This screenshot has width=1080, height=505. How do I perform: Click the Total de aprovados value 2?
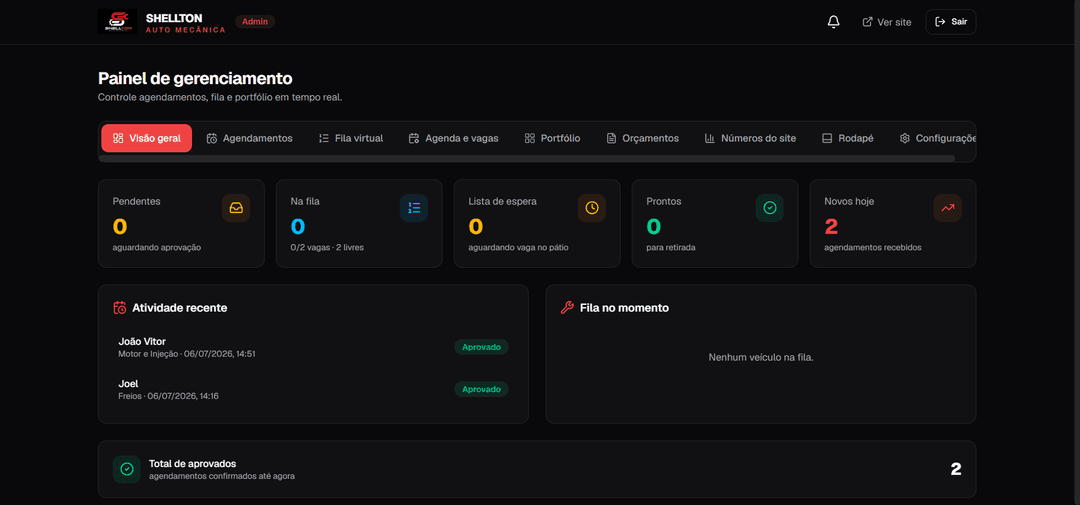tap(956, 469)
